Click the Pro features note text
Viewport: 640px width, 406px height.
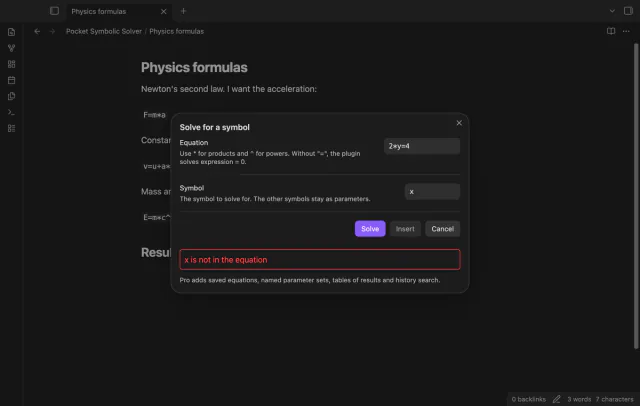[x=310, y=280]
